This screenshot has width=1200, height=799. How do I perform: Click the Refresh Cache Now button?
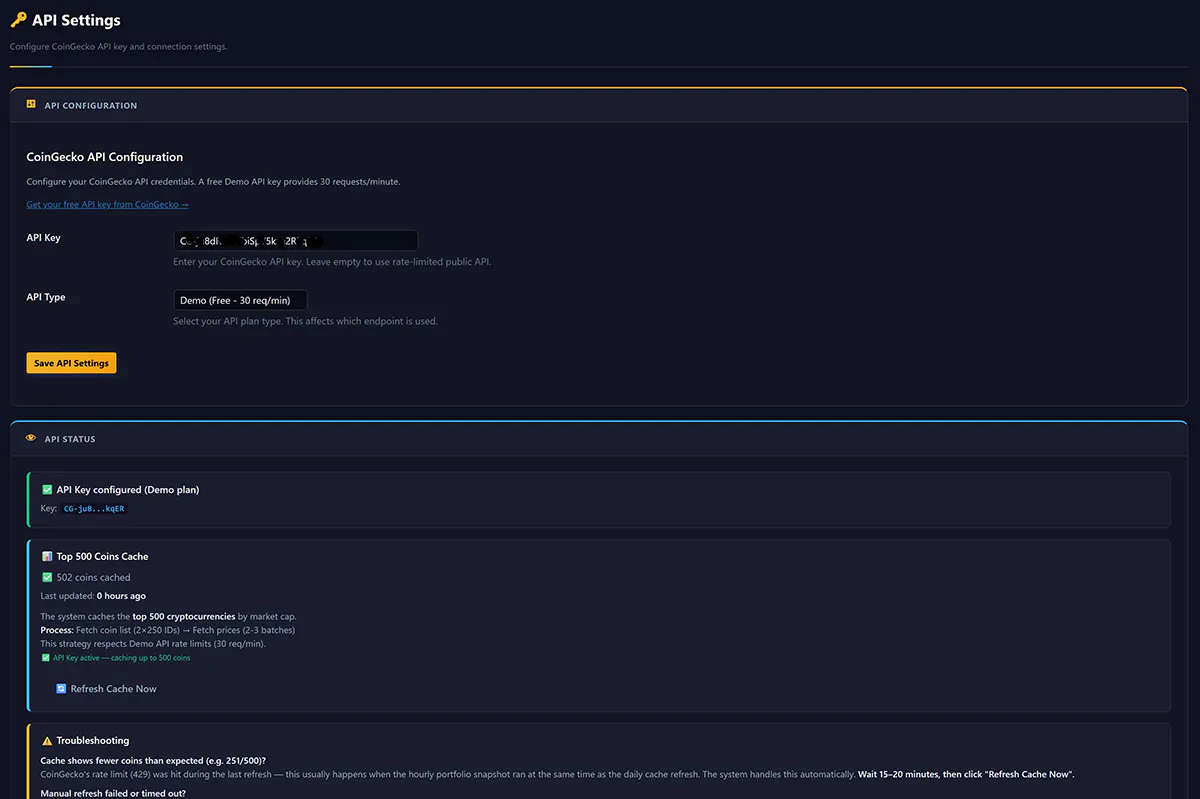tap(106, 689)
